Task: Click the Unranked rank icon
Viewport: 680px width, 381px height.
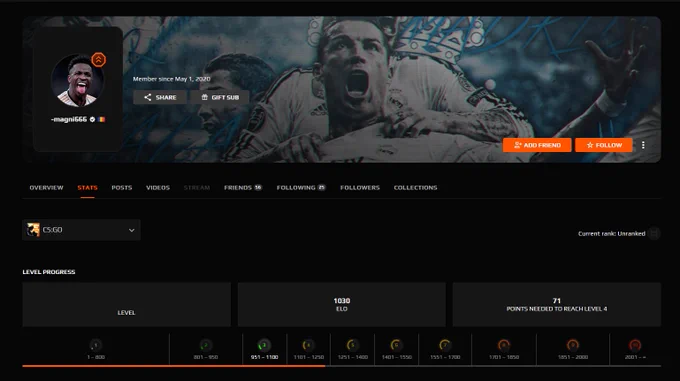Action: [x=654, y=233]
